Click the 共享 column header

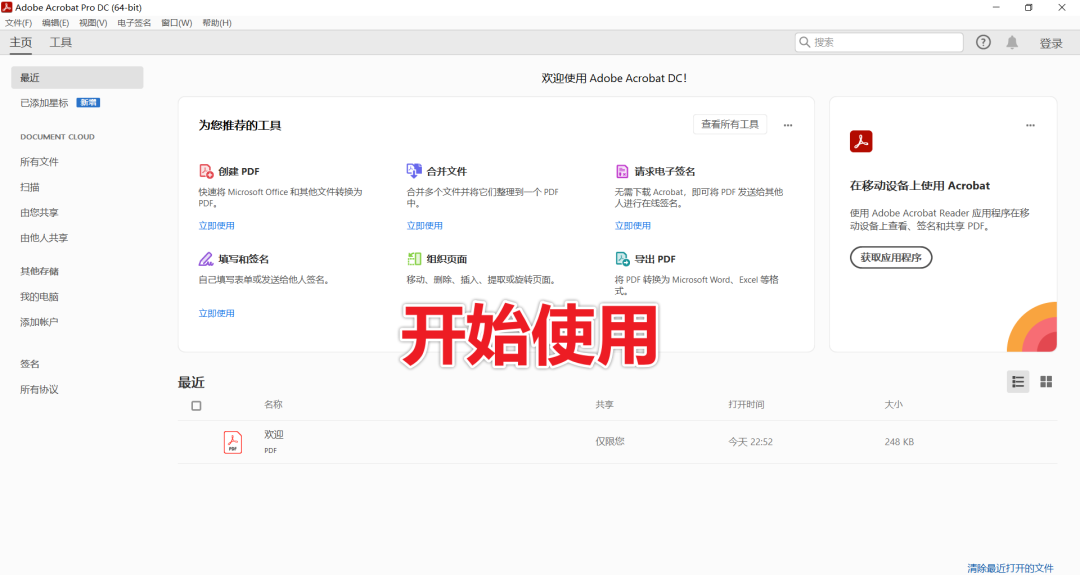[605, 405]
